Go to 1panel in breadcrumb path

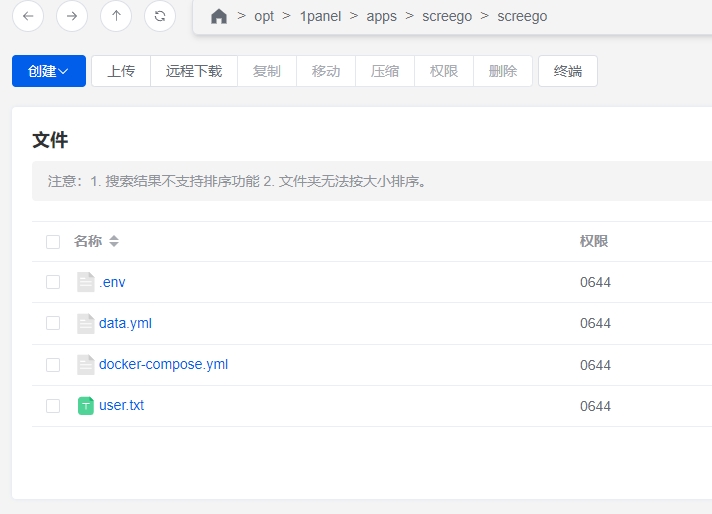(320, 16)
